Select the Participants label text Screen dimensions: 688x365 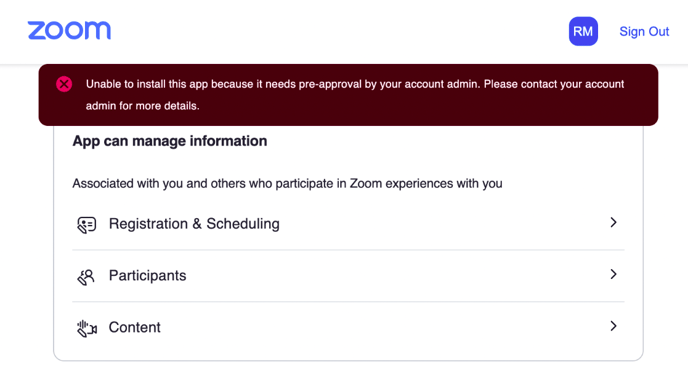[147, 276]
